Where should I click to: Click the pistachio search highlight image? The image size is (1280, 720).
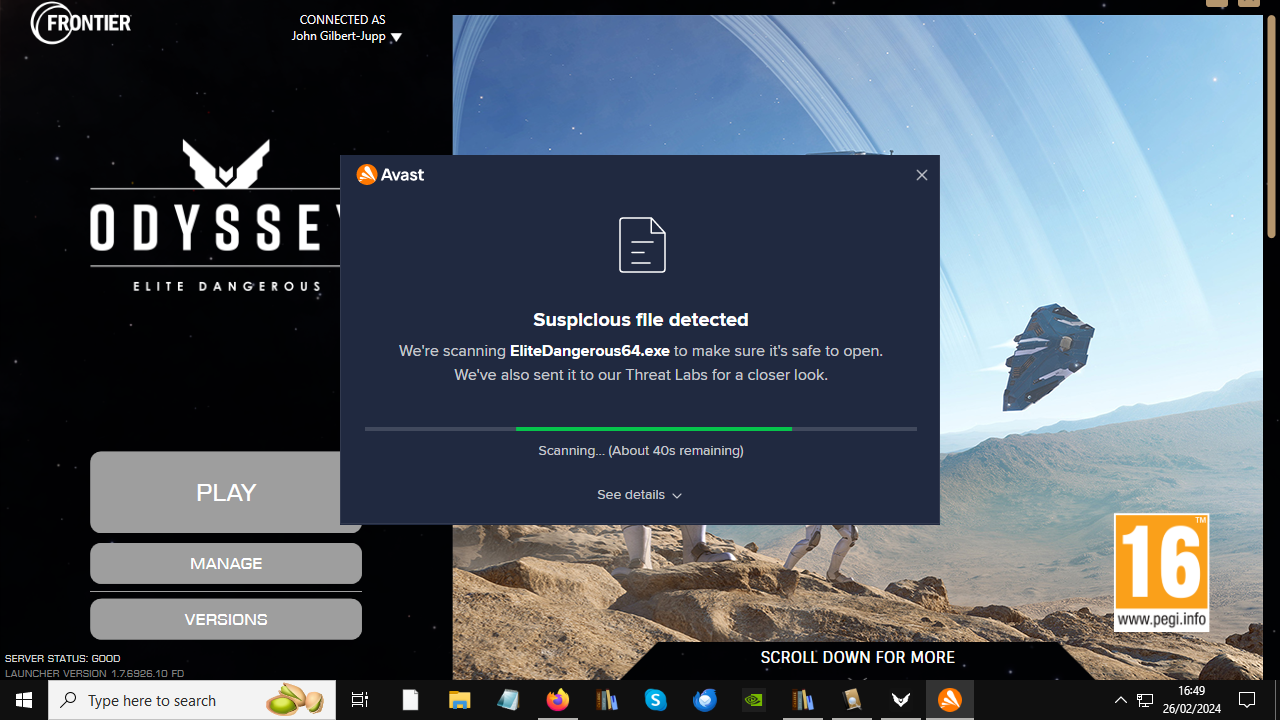click(295, 700)
